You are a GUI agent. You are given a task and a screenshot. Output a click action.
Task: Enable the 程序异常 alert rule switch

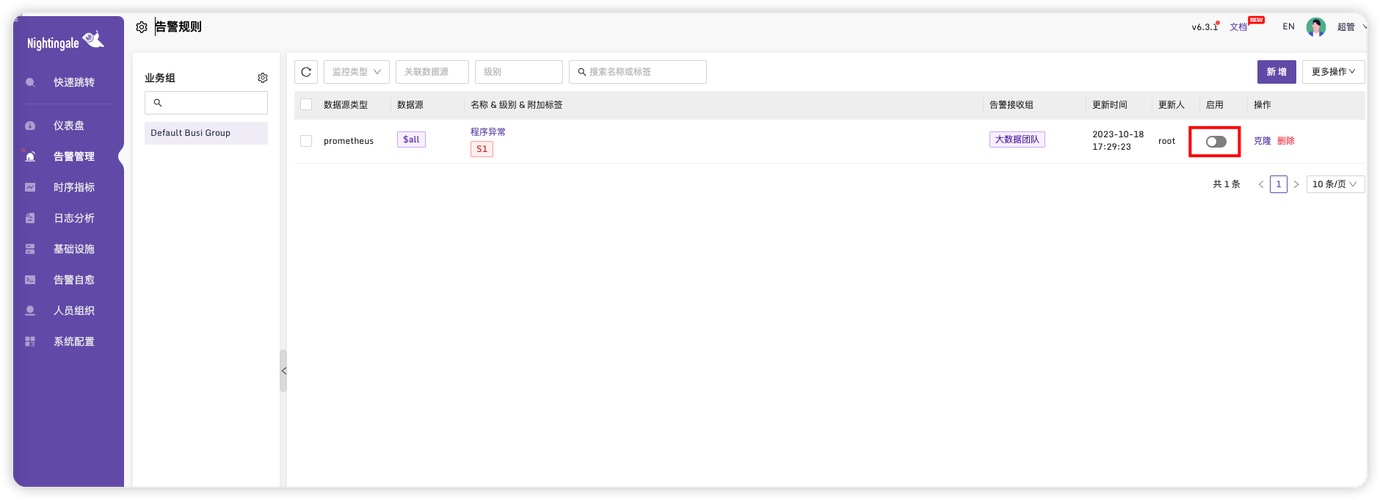tap(1216, 142)
